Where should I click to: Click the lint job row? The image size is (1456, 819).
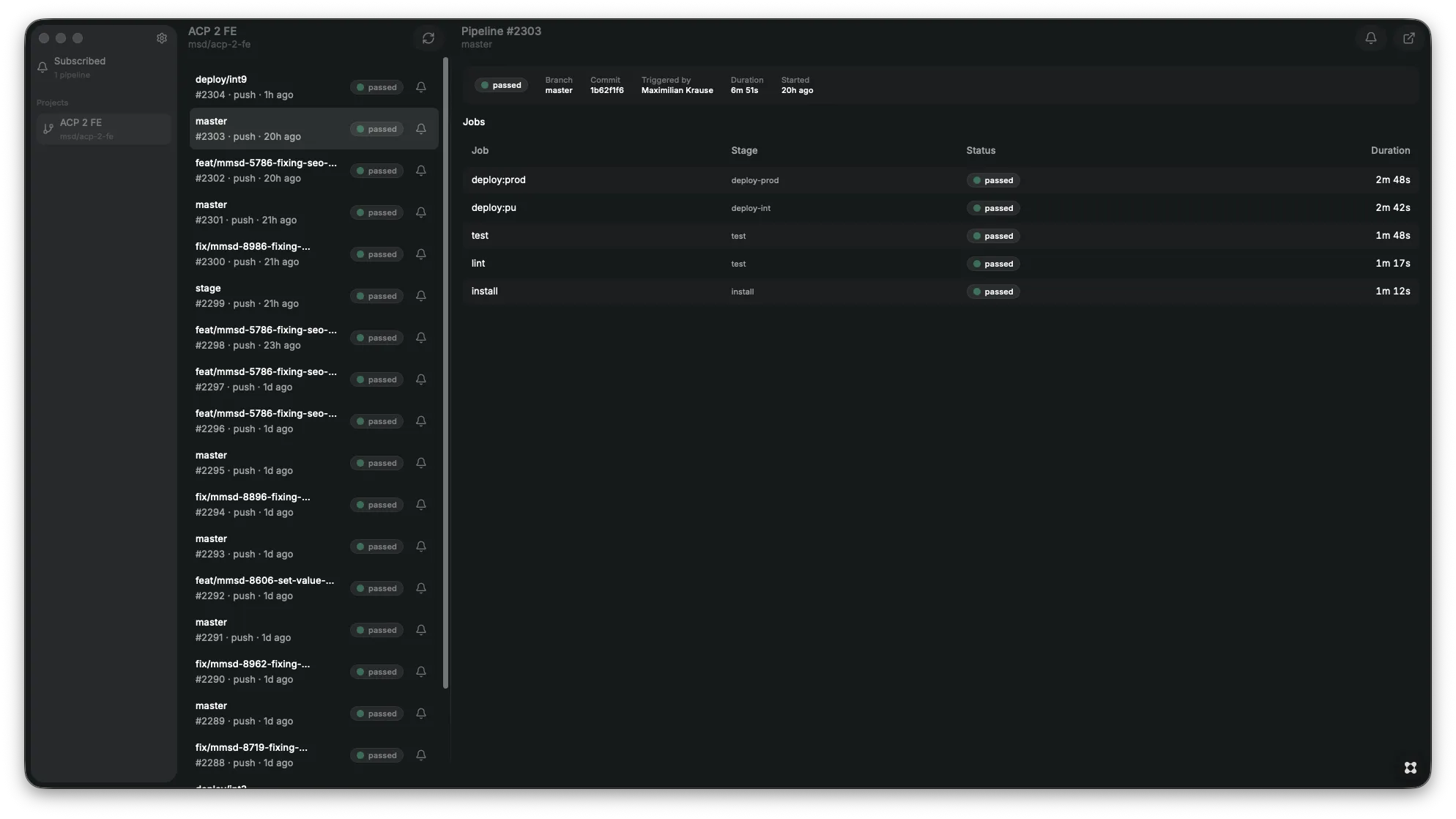click(940, 264)
